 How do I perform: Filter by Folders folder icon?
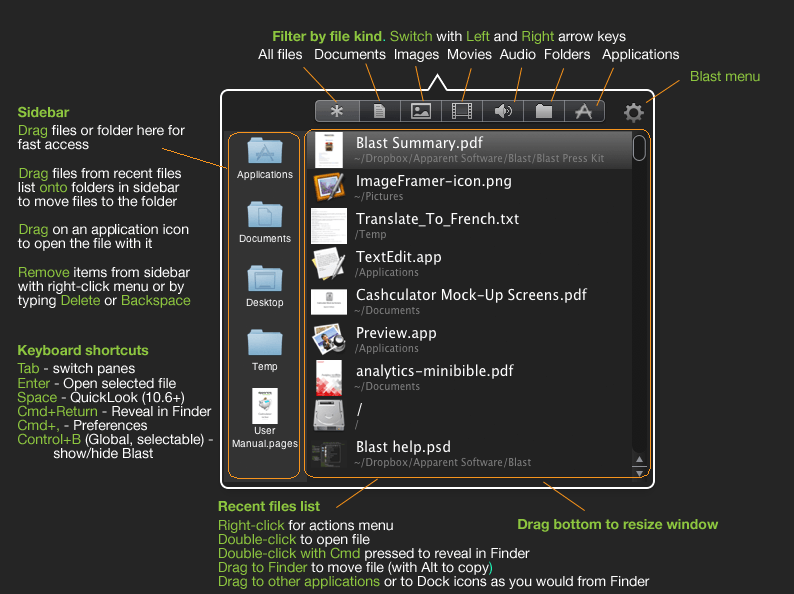coord(544,111)
